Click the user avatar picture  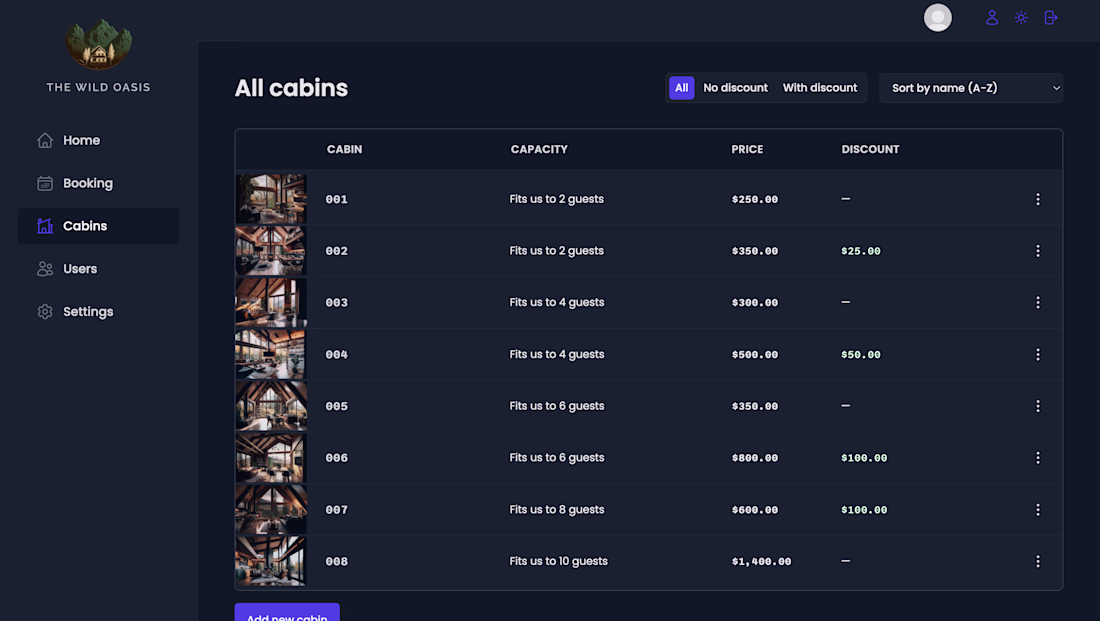tap(937, 18)
